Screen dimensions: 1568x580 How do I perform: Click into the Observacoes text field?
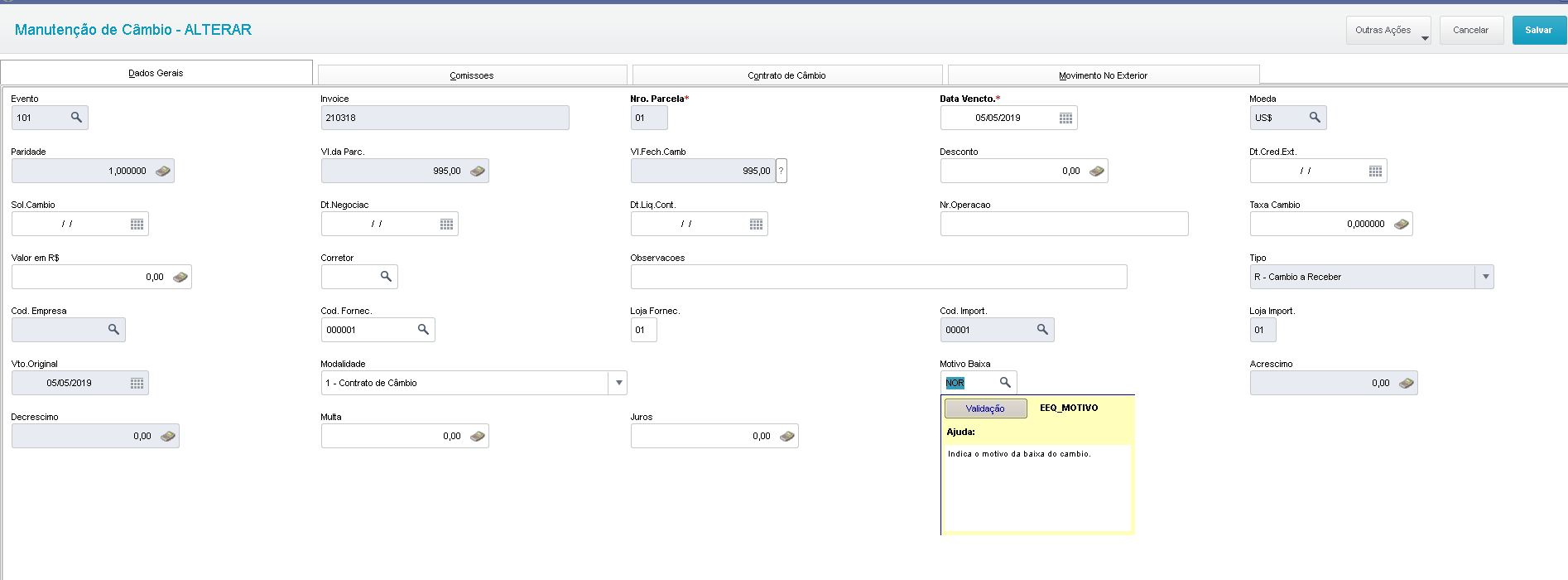[x=878, y=277]
